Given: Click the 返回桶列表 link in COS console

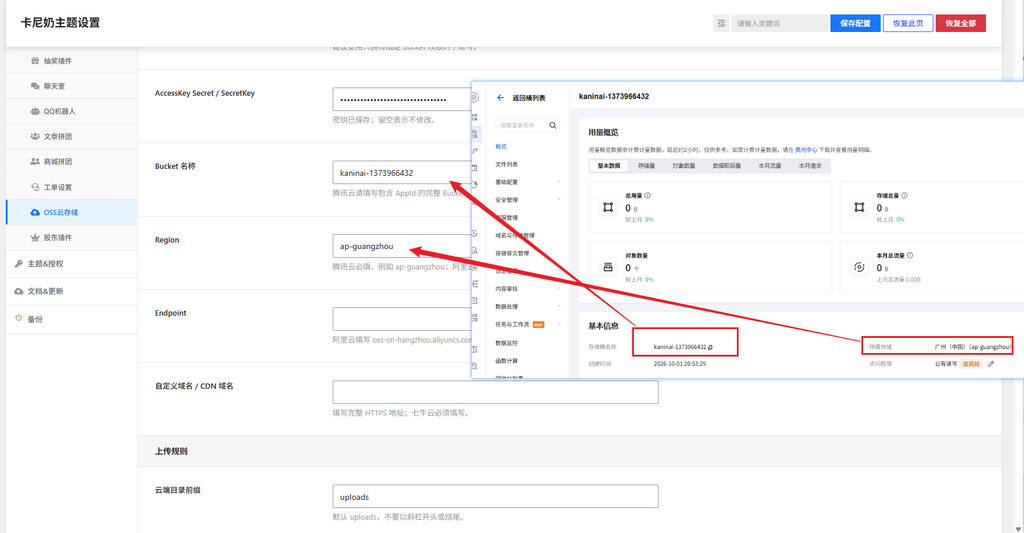Looking at the screenshot, I should pyautogui.click(x=528, y=98).
